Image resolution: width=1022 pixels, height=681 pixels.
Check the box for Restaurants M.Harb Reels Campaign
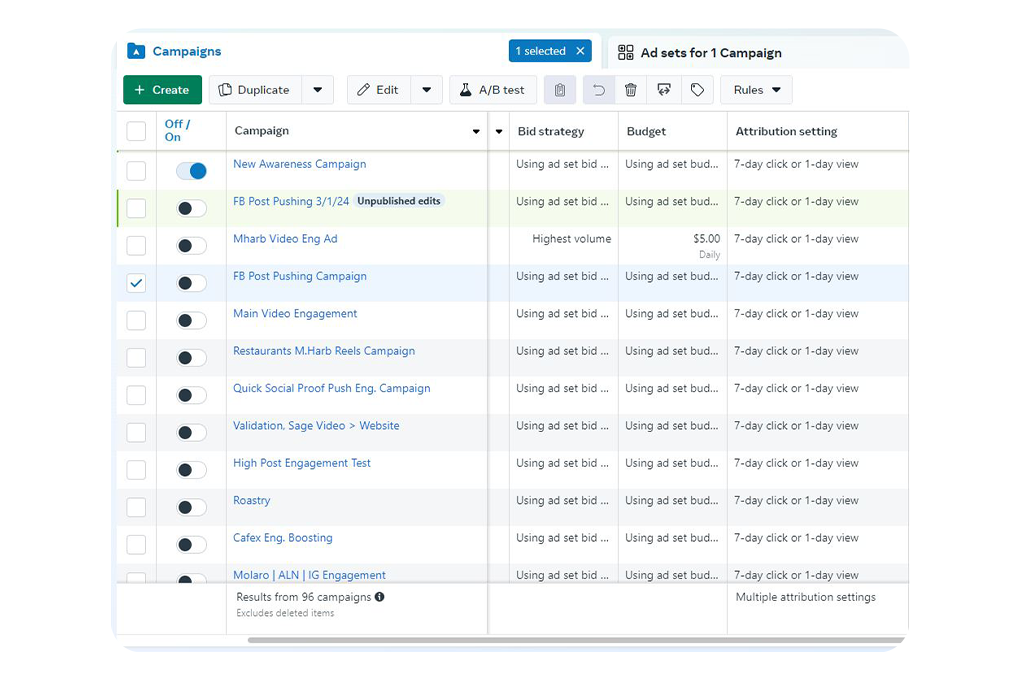pos(136,358)
